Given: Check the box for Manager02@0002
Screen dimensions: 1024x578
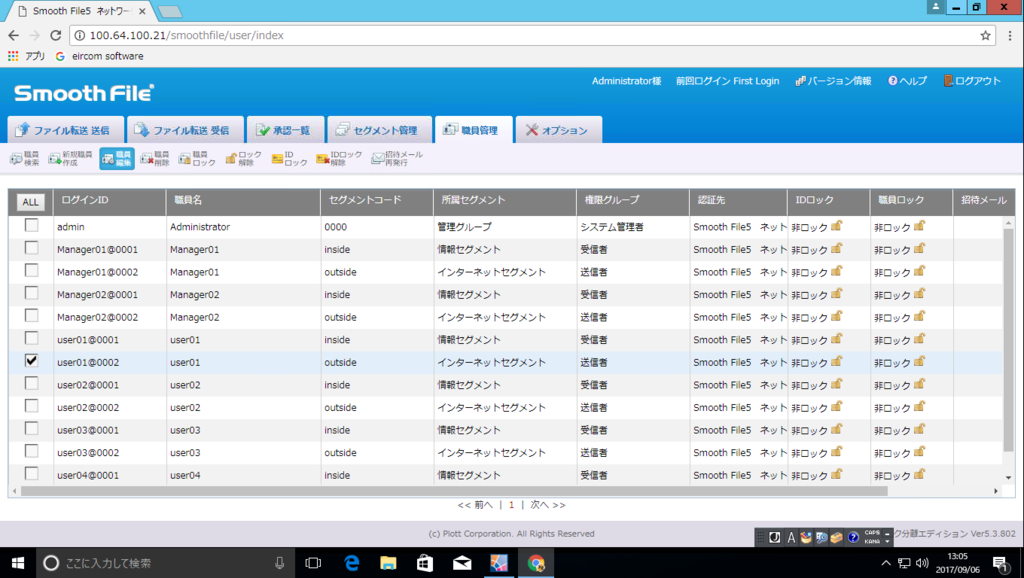Looking at the screenshot, I should click(x=31, y=315).
